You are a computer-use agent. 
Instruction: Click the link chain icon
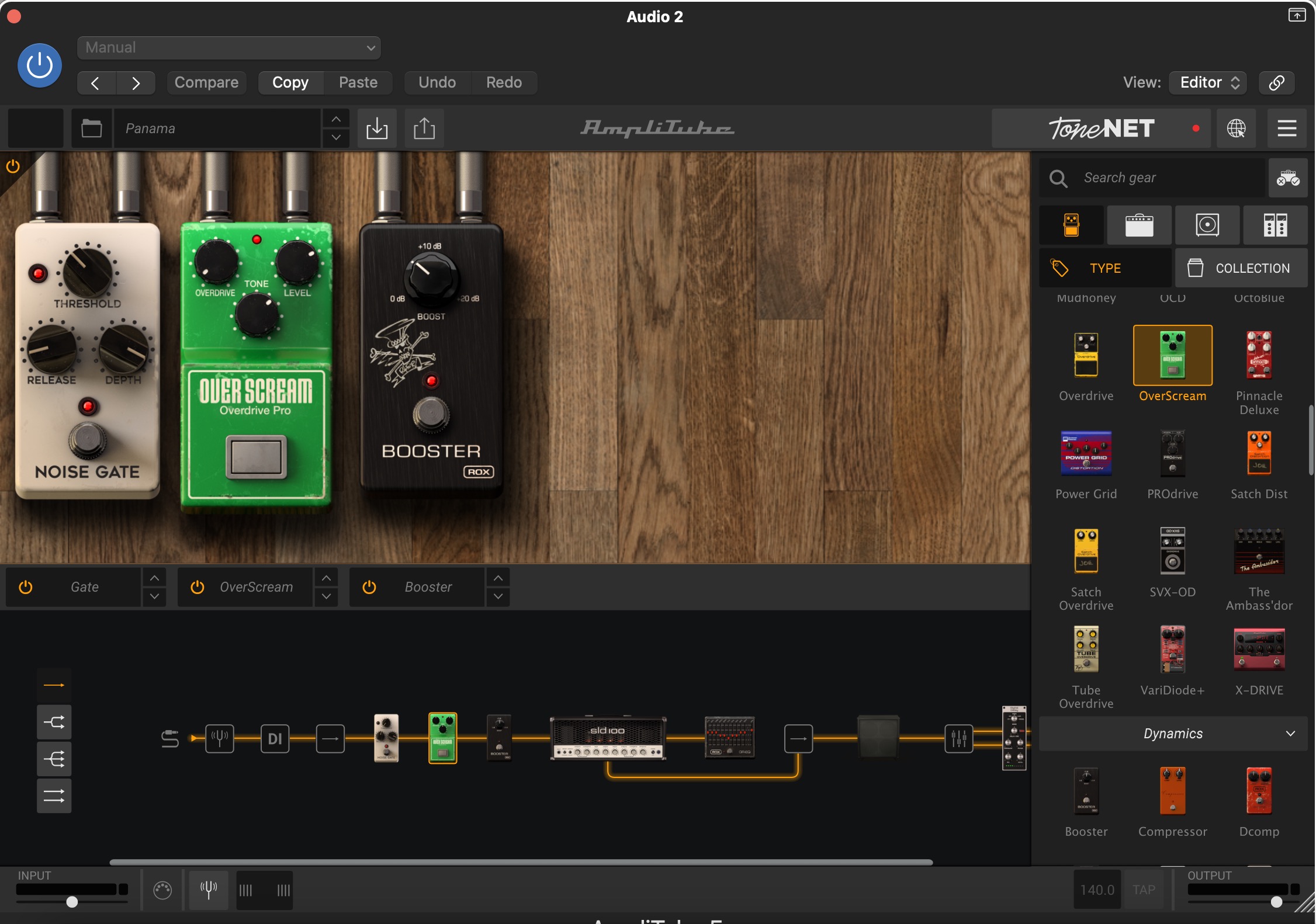(x=1277, y=82)
